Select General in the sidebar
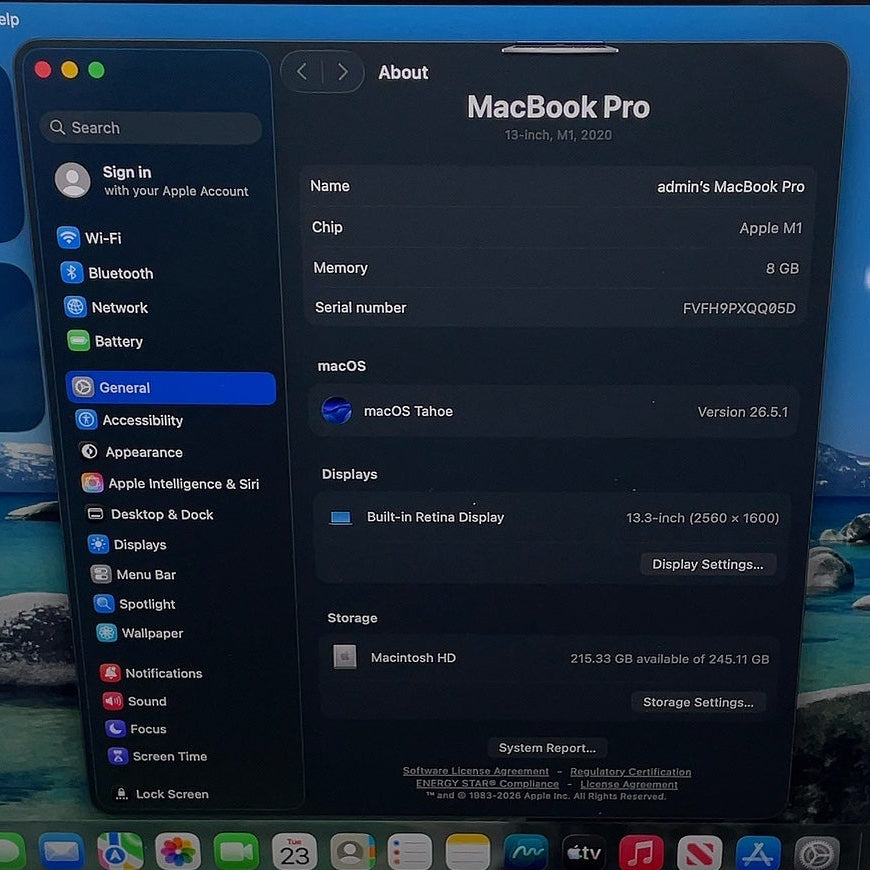This screenshot has width=870, height=870. [171, 387]
